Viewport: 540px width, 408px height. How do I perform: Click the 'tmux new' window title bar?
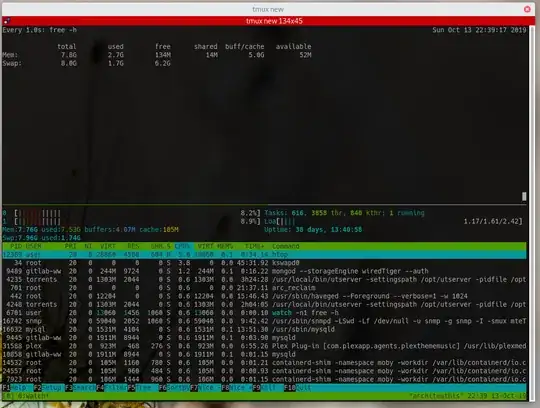click(268, 9)
